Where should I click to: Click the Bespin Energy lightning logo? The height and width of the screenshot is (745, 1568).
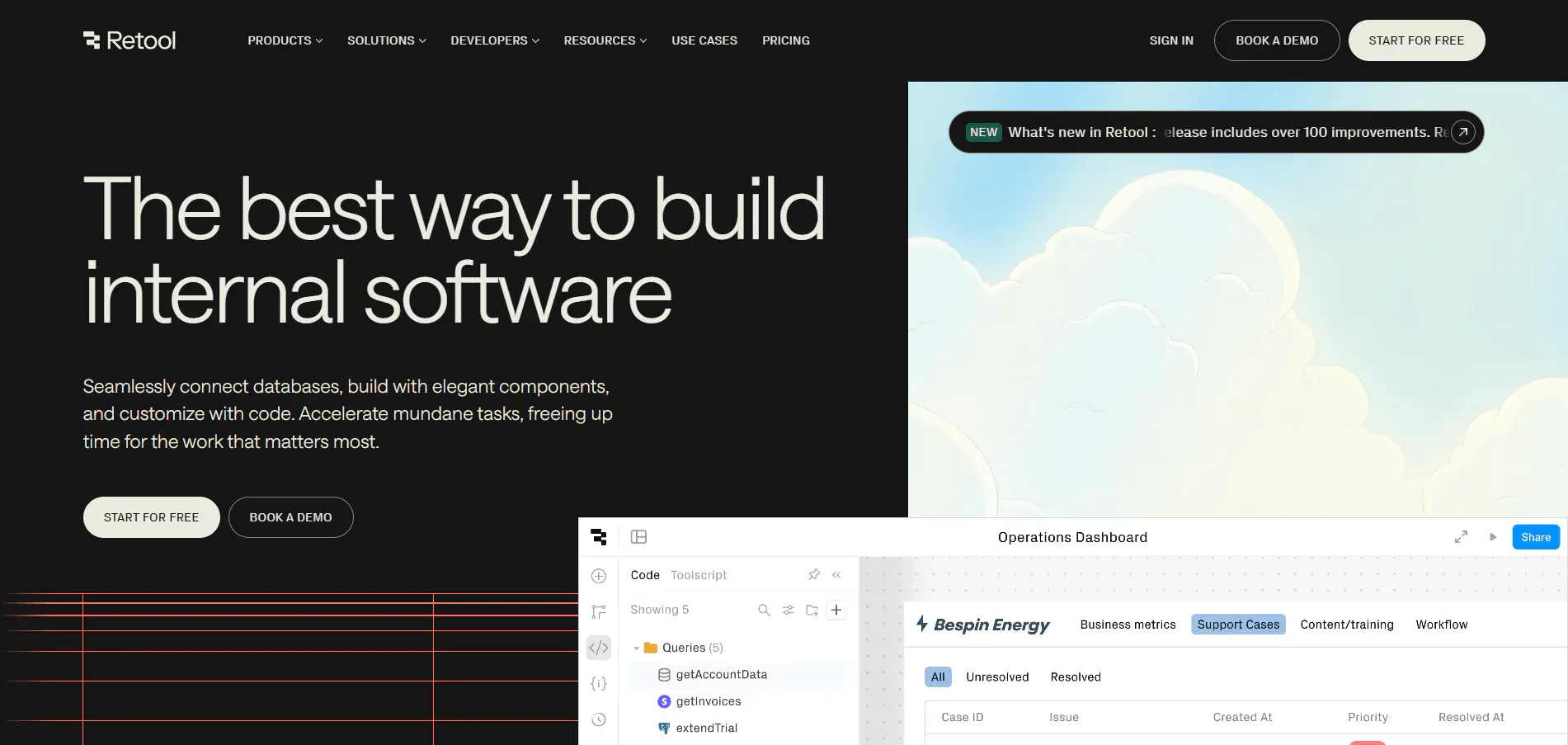coord(922,624)
